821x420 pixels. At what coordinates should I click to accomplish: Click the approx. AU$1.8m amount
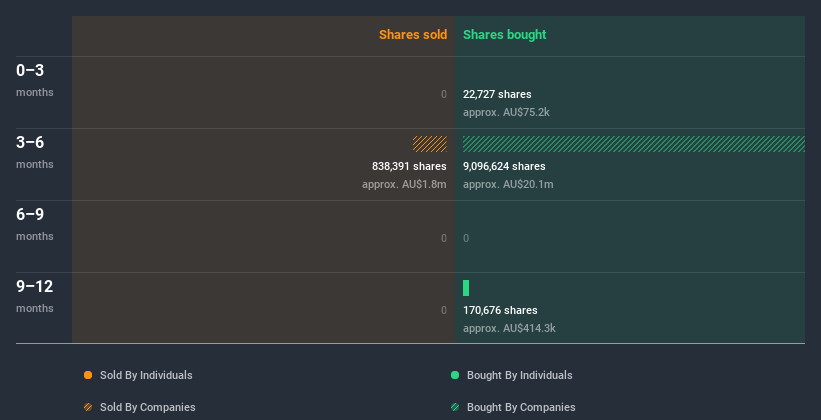[404, 184]
